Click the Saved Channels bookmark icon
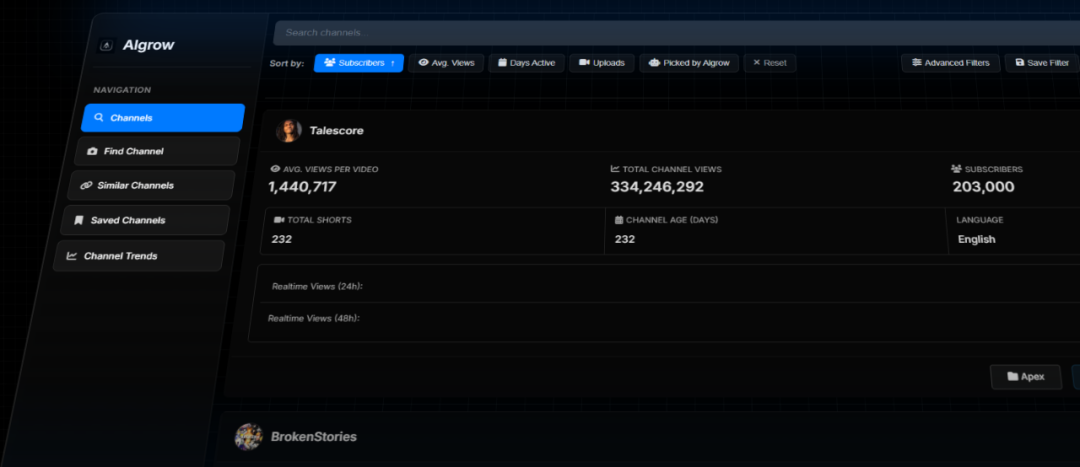This screenshot has width=1080, height=467. click(x=79, y=220)
